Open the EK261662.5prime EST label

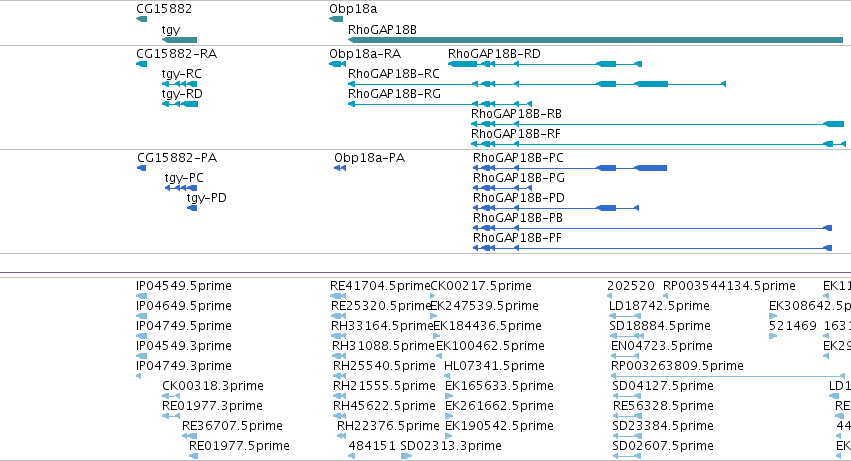pyautogui.click(x=499, y=407)
